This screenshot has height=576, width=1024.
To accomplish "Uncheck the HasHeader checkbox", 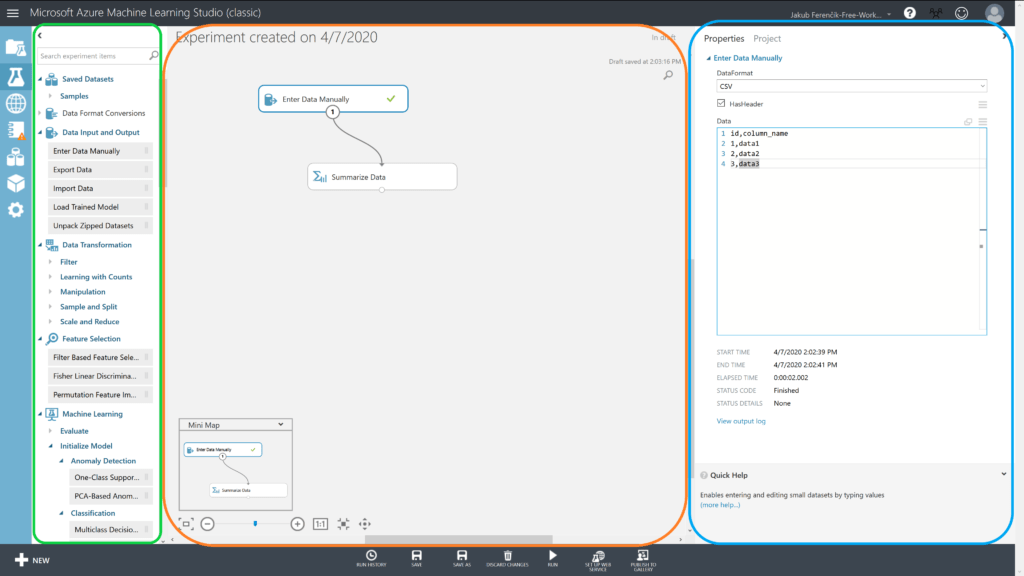I will [x=722, y=103].
